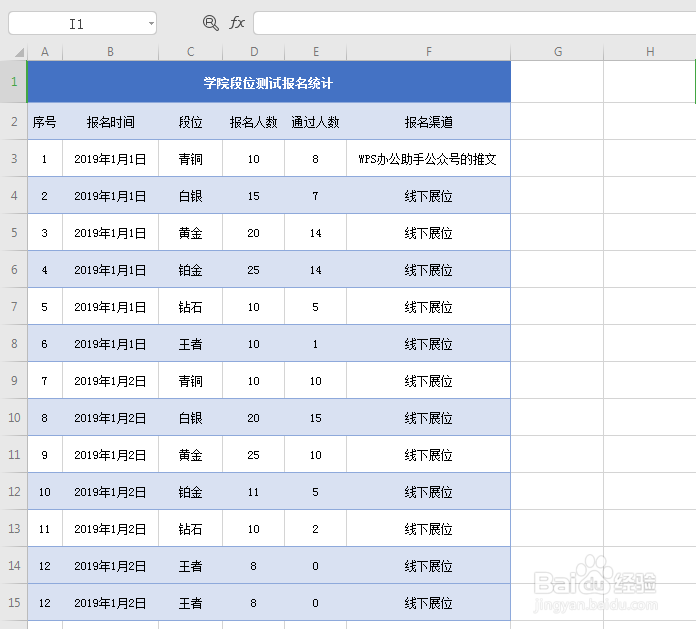Select column D header
The width and height of the screenshot is (696, 629).
(x=253, y=52)
